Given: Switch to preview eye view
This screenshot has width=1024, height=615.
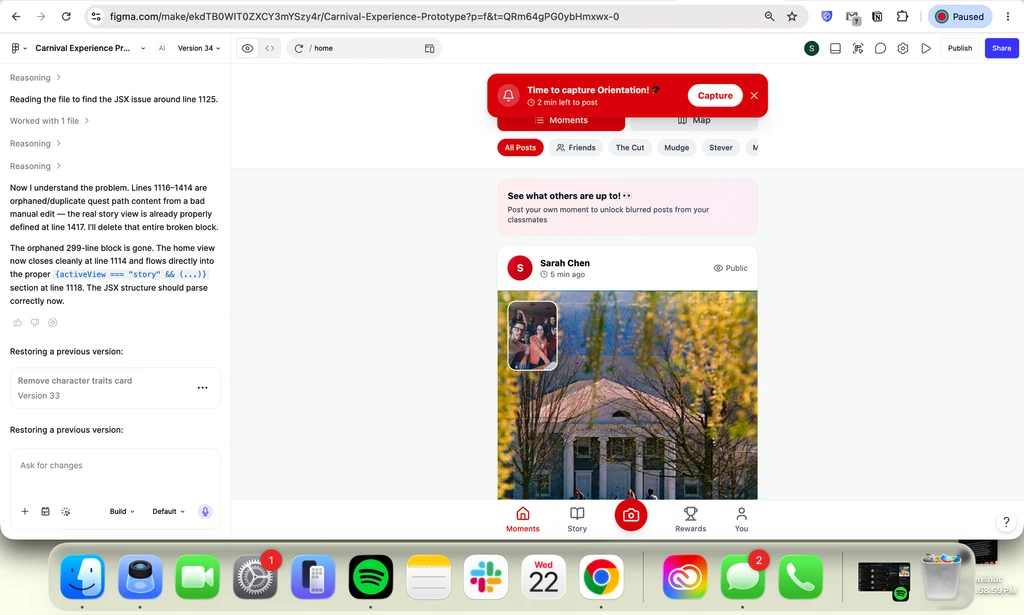Looking at the screenshot, I should (248, 48).
